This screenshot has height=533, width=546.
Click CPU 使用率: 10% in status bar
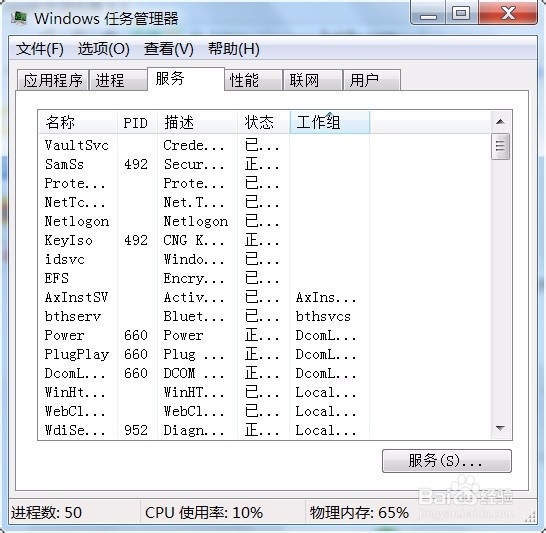(204, 512)
